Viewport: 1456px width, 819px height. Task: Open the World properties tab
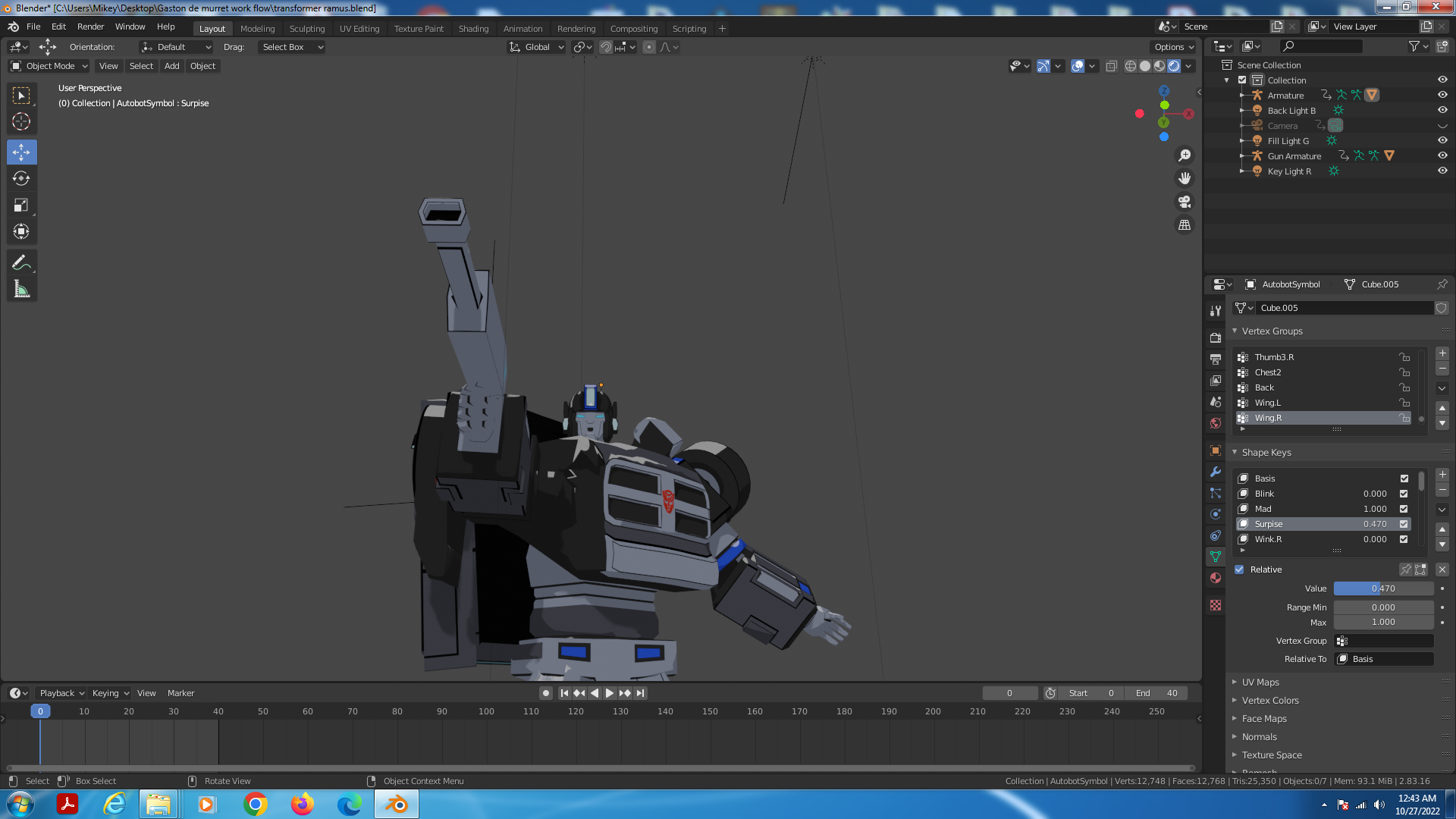[1216, 423]
